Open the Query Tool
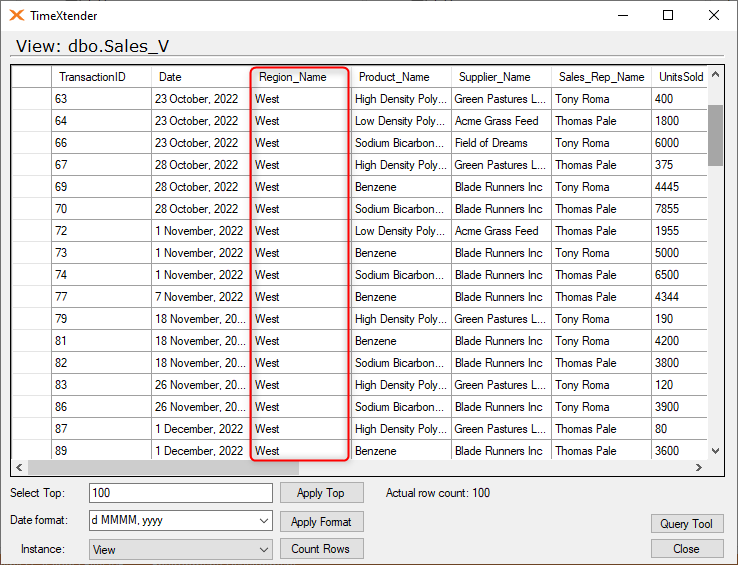The image size is (738, 565). (687, 524)
